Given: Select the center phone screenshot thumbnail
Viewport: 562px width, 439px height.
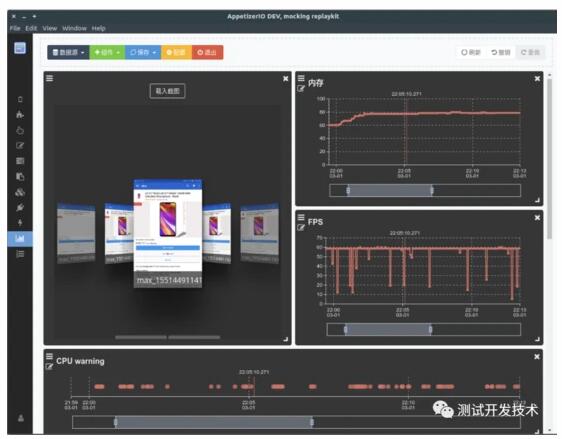Looking at the screenshot, I should [x=168, y=233].
